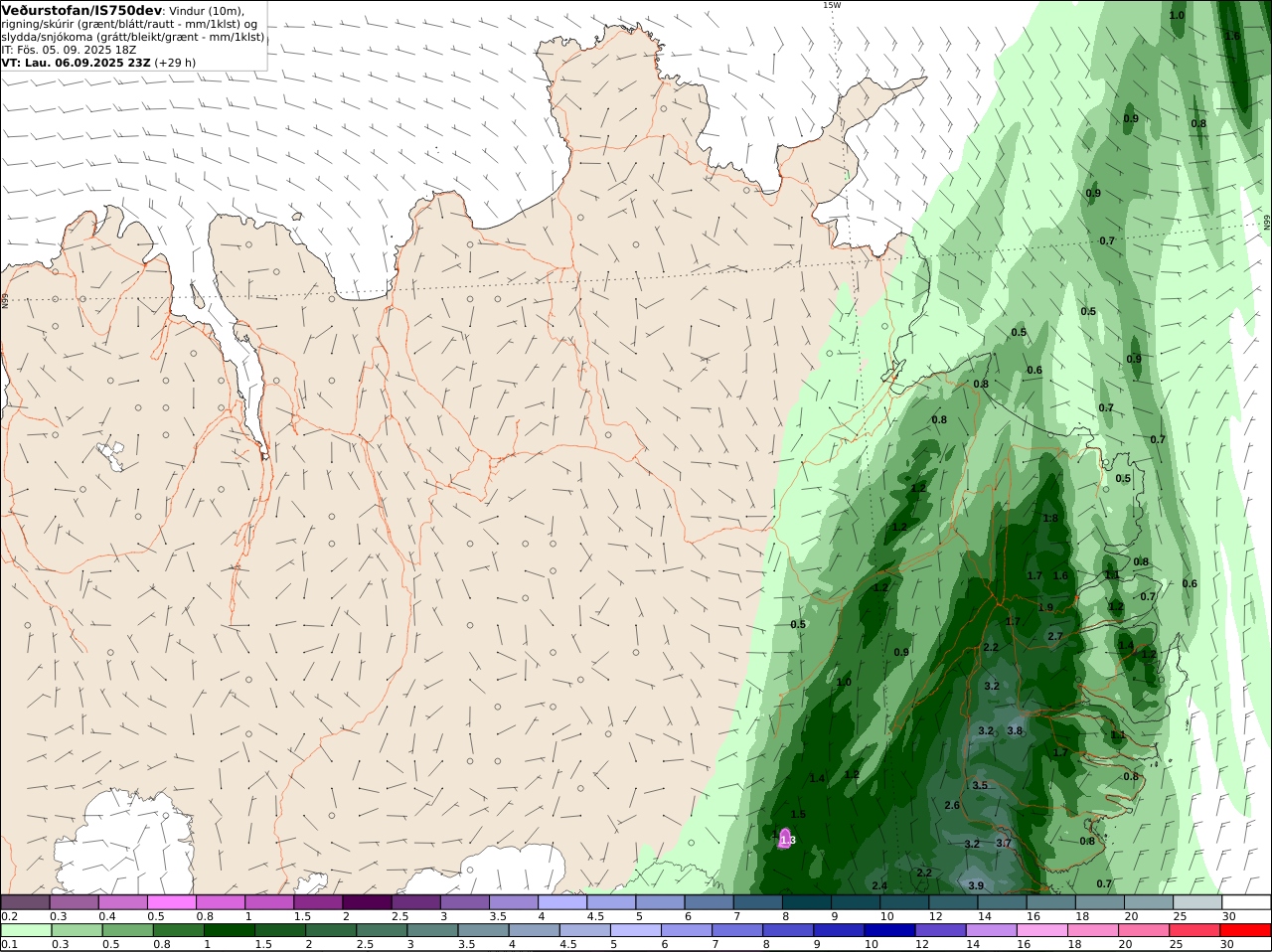This screenshot has height=952, width=1272.
Task: Choose upper legend swatch labeled 18
Action: (x=1099, y=902)
